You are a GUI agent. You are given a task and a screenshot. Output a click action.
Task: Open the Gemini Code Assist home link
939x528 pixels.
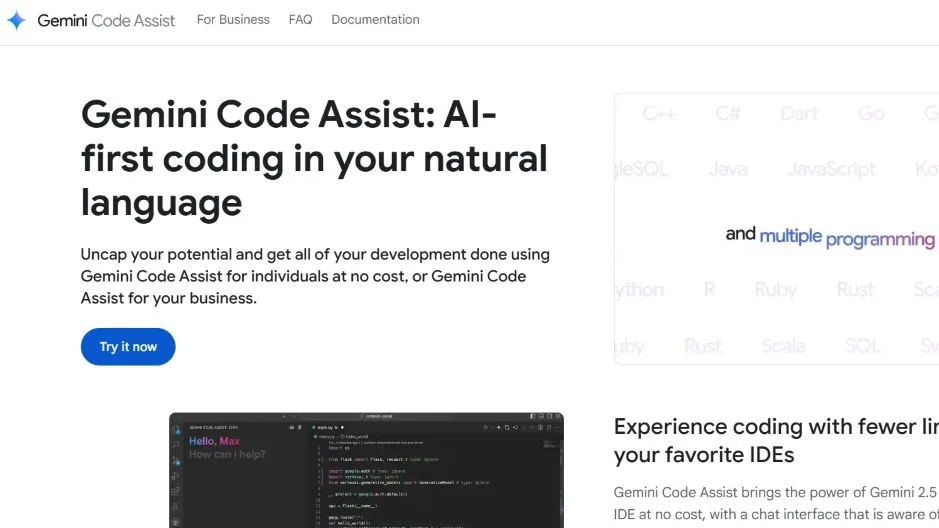tap(106, 20)
